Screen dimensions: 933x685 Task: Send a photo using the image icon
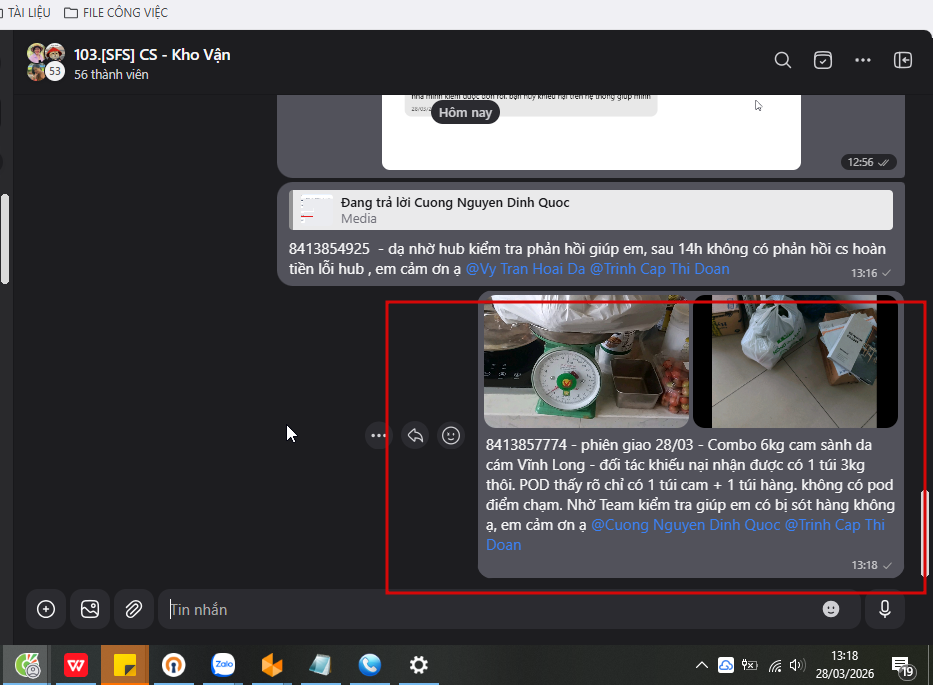[90, 609]
